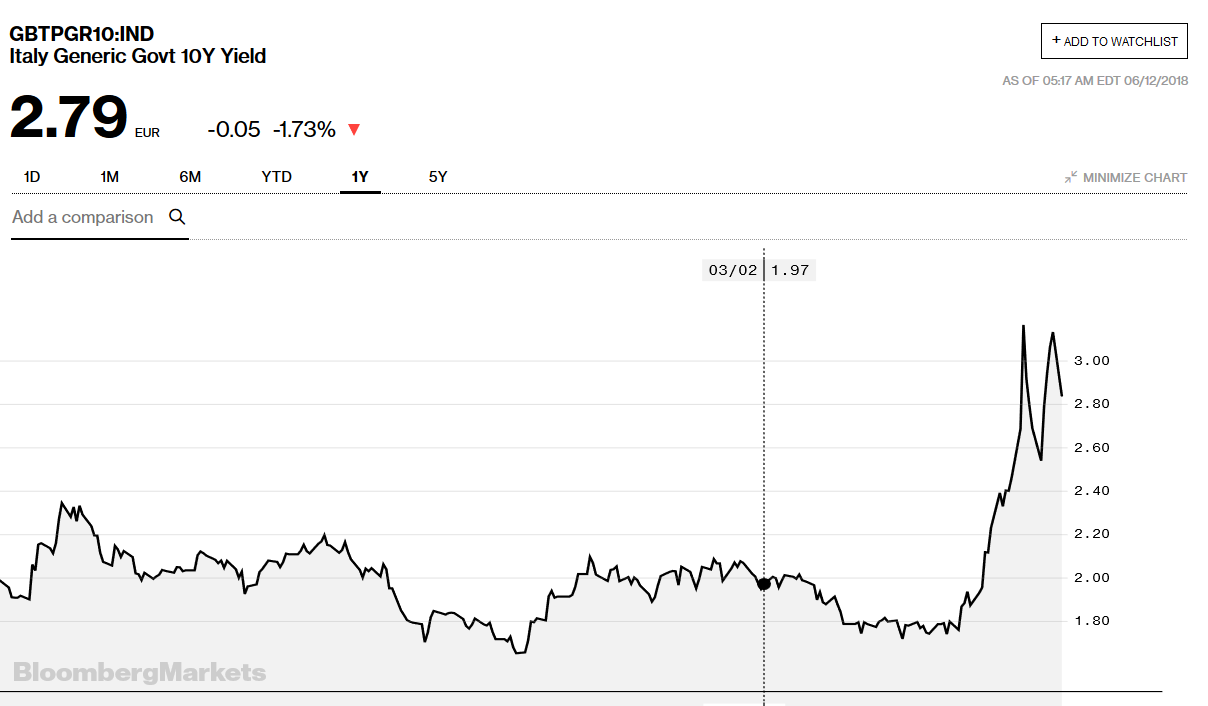Open the 5Y chart view
Image resolution: width=1208 pixels, height=706 pixels.
point(438,177)
